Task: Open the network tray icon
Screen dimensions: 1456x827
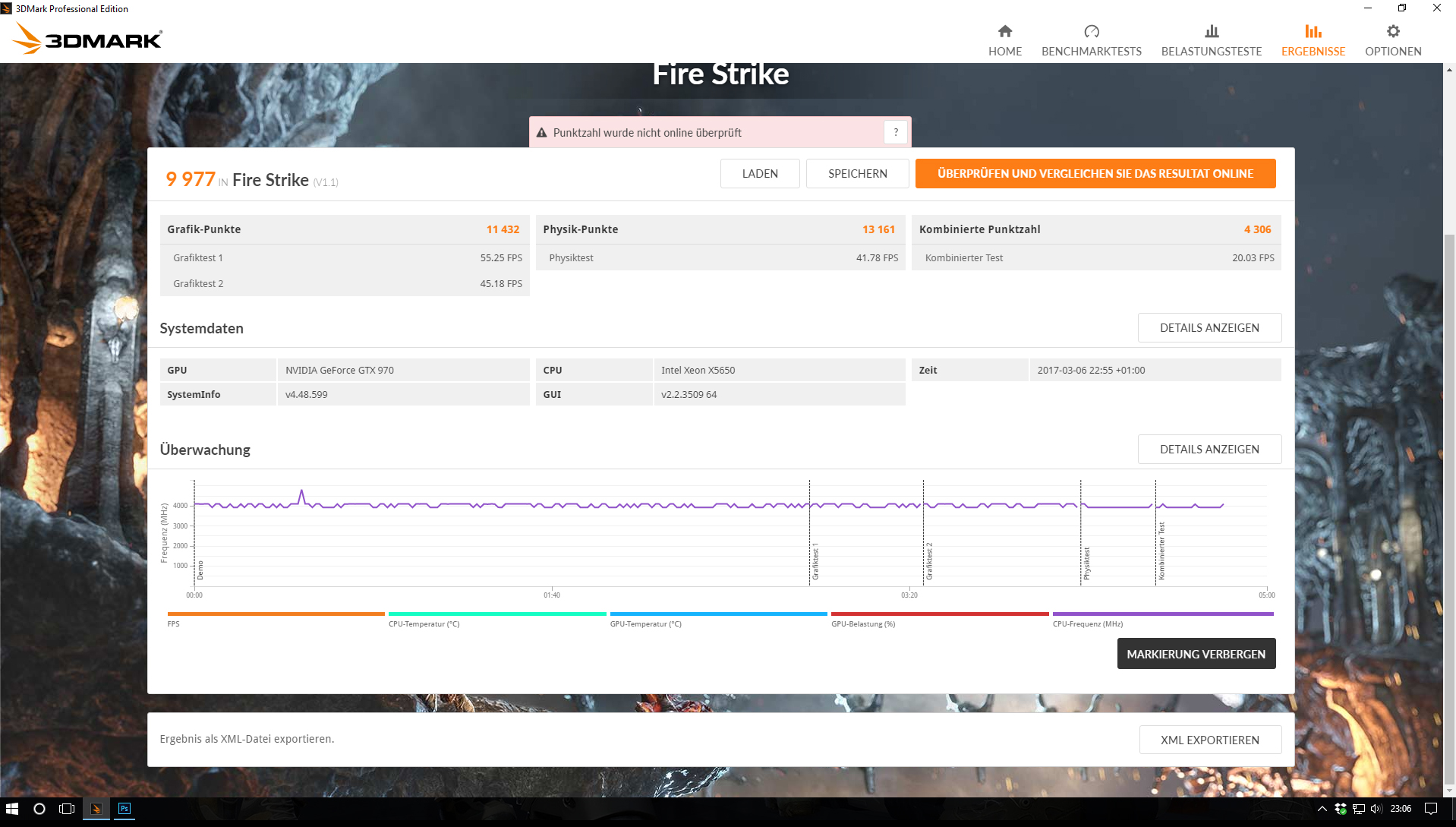Action: click(x=1359, y=809)
